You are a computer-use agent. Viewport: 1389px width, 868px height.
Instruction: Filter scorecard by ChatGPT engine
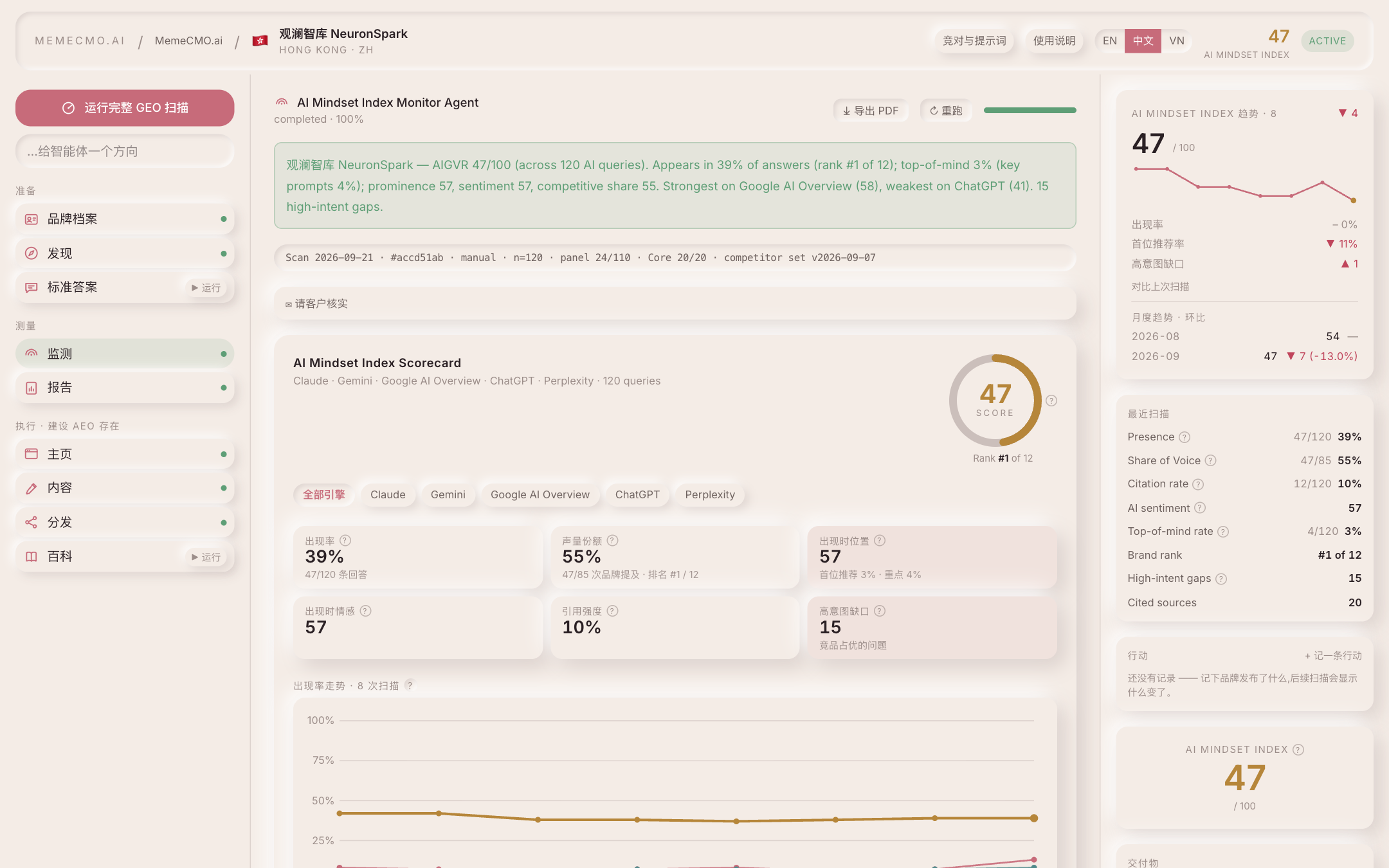coord(637,494)
